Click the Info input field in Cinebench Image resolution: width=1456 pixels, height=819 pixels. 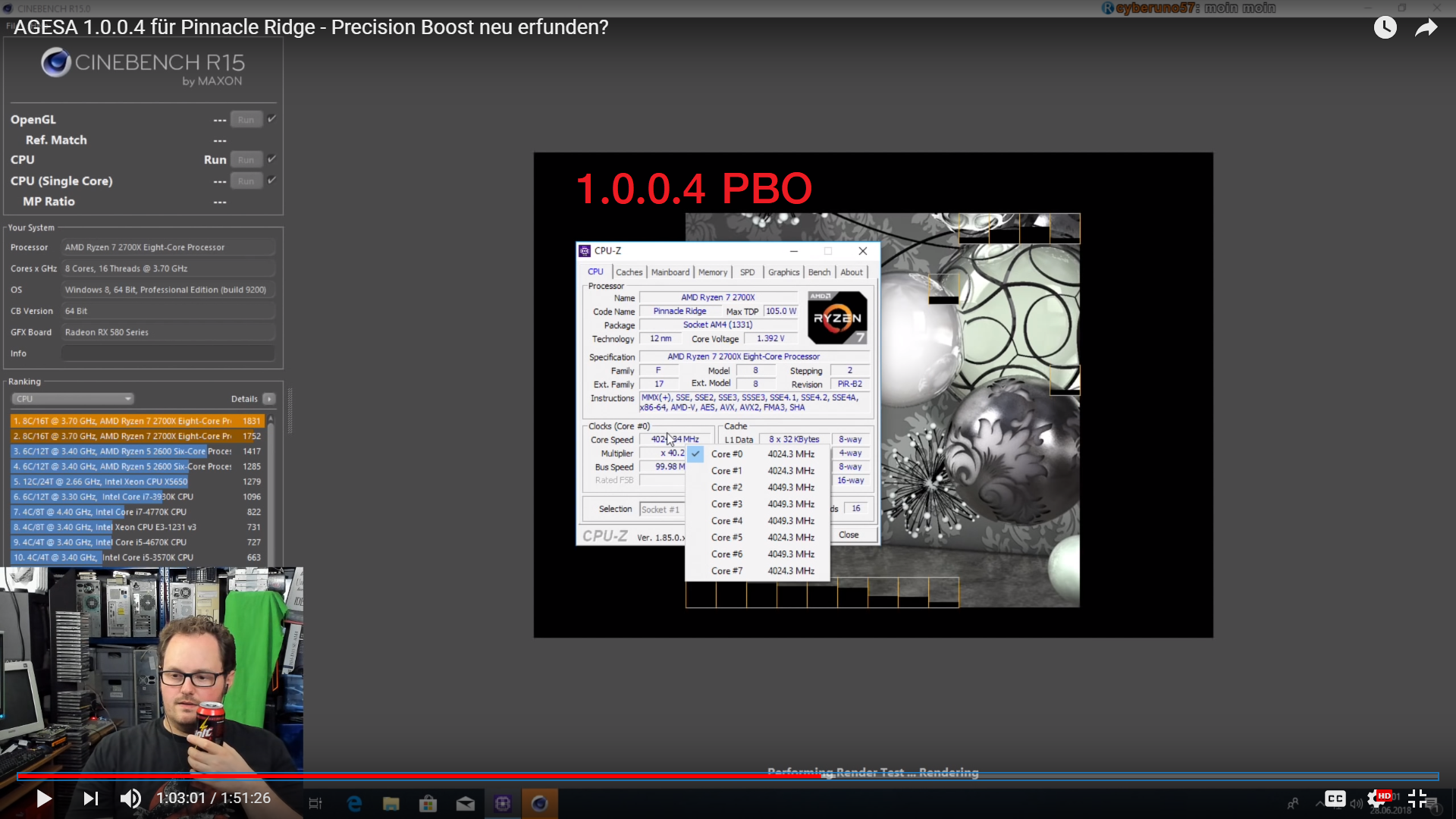pyautogui.click(x=168, y=353)
